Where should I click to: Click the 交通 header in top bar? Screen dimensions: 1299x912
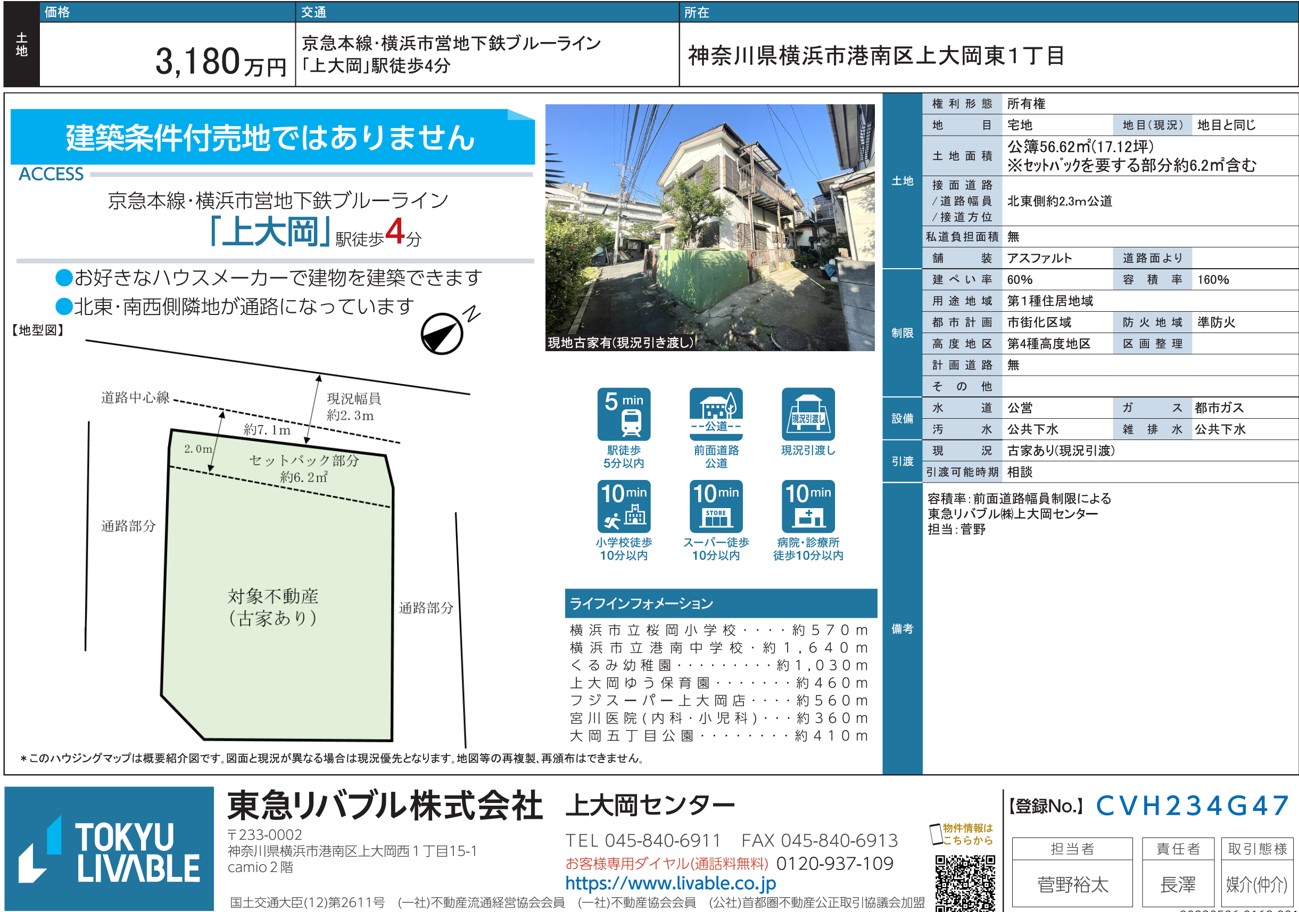pos(313,13)
